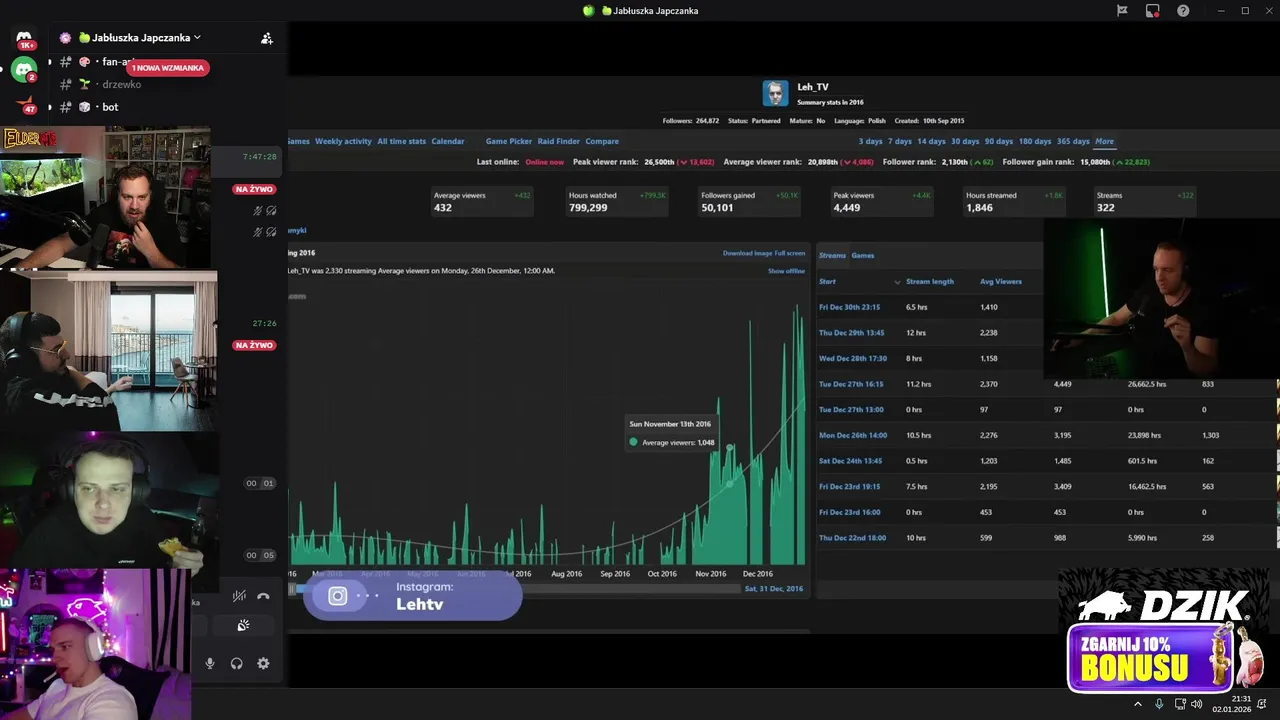Click Download image above the chart

point(747,253)
